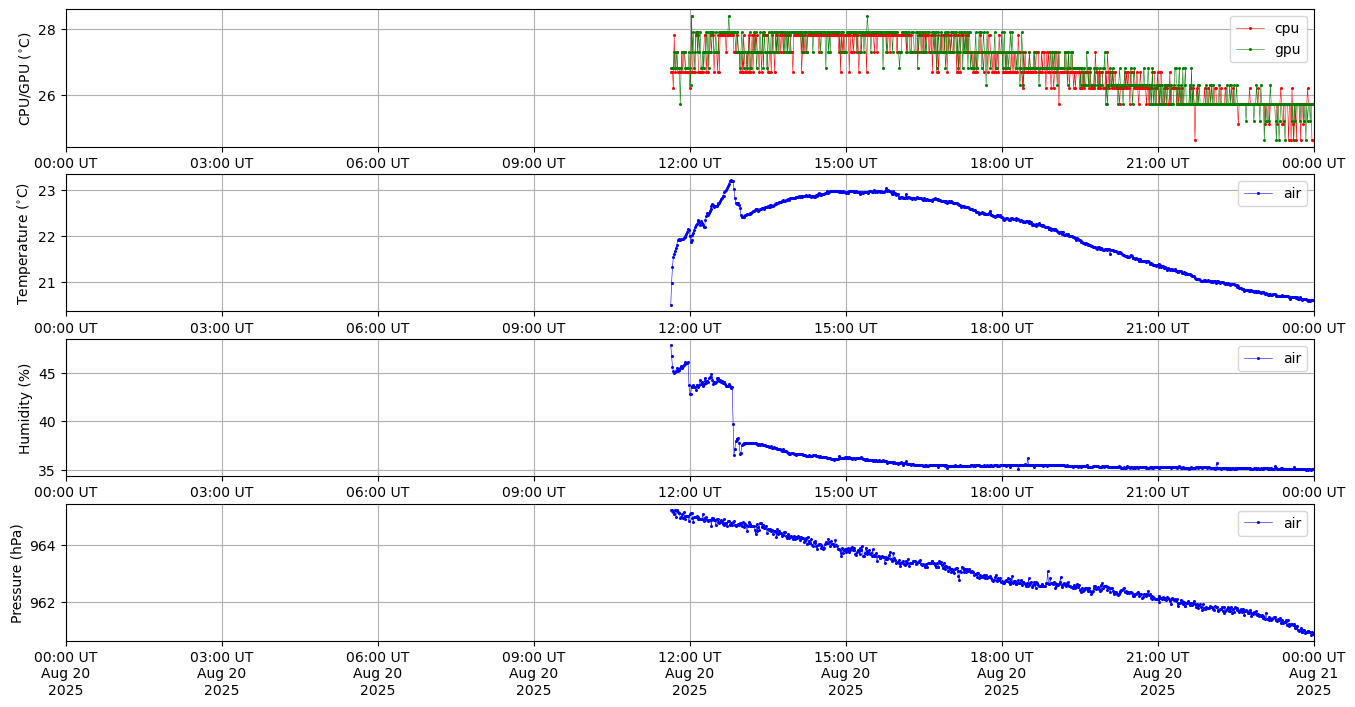Viewport: 1355px width, 707px height.
Task: Click the 40 tick on the Humidity axis
Action: point(49,422)
